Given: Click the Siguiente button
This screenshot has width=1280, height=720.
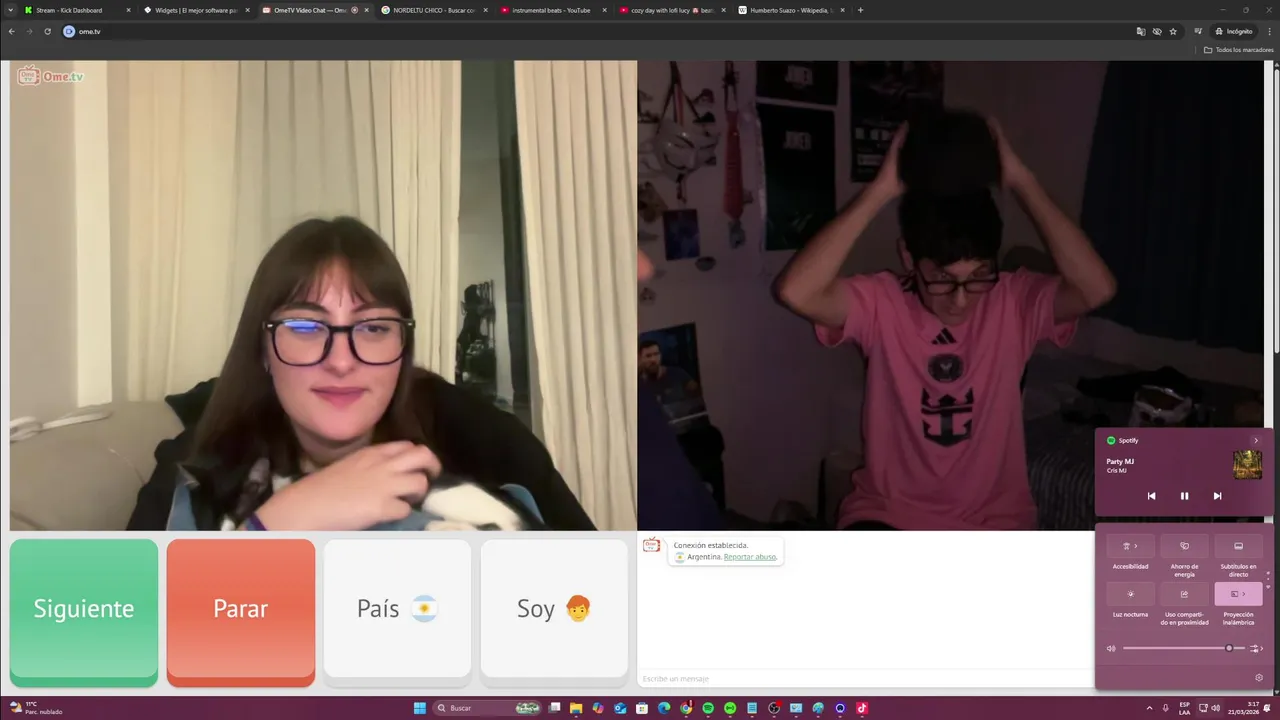Looking at the screenshot, I should point(84,612).
